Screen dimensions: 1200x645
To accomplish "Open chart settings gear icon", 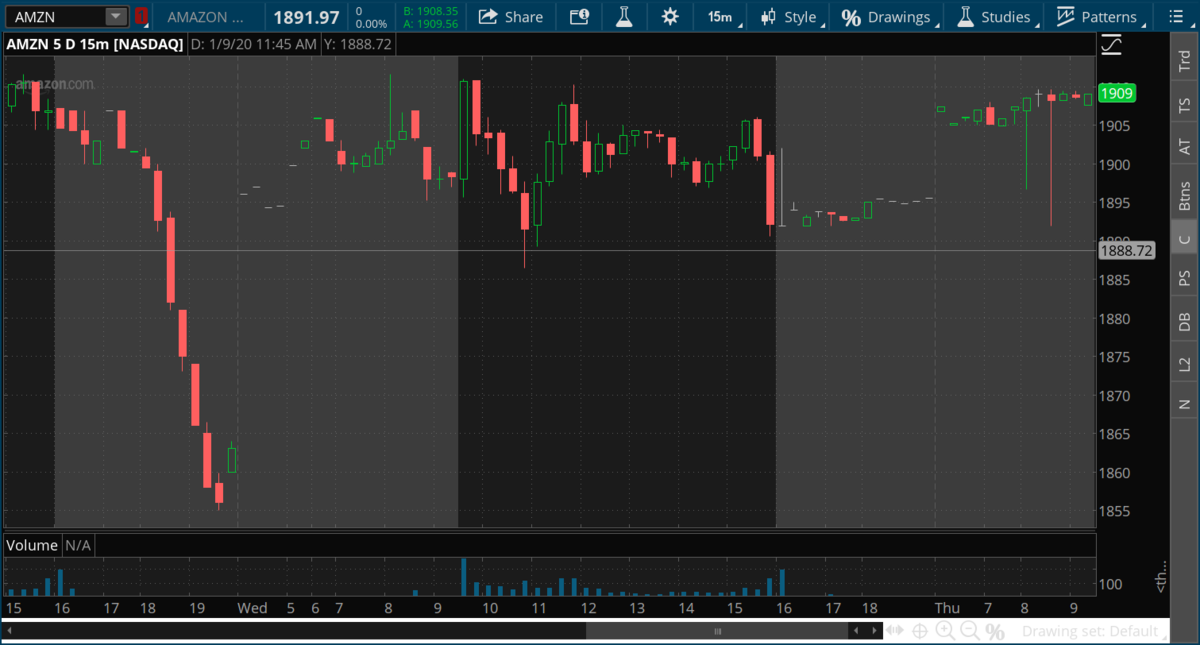I will pyautogui.click(x=669, y=16).
